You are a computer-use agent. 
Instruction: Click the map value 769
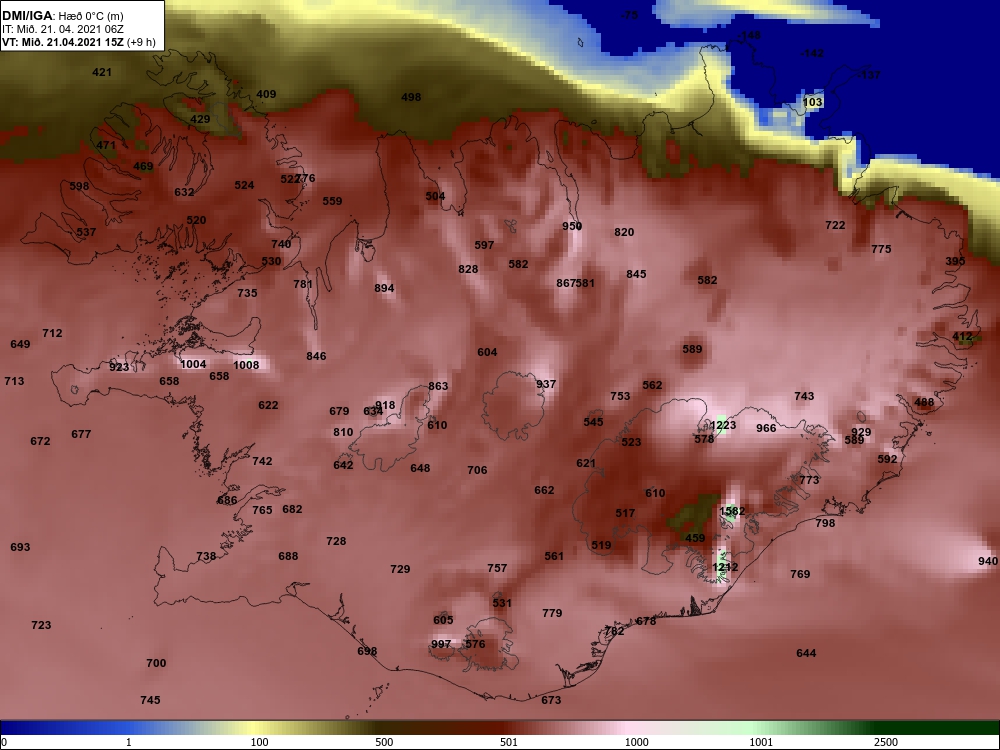800,574
